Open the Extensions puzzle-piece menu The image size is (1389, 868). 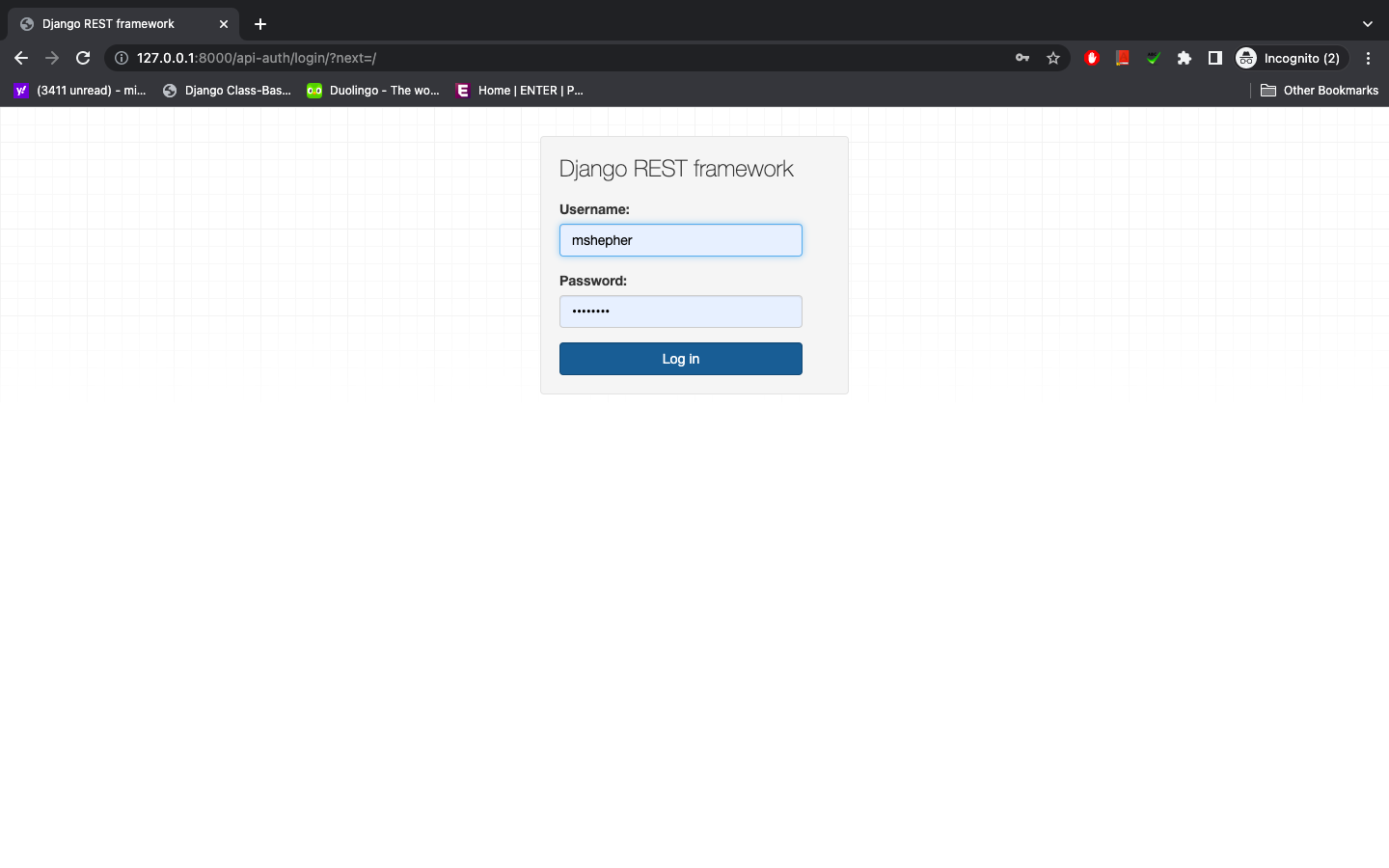pos(1185,58)
